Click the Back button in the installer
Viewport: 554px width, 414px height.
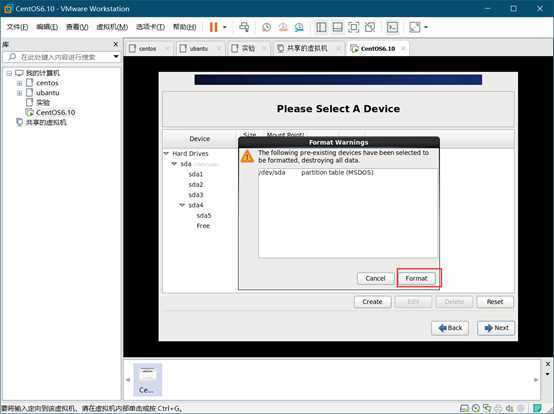450,328
